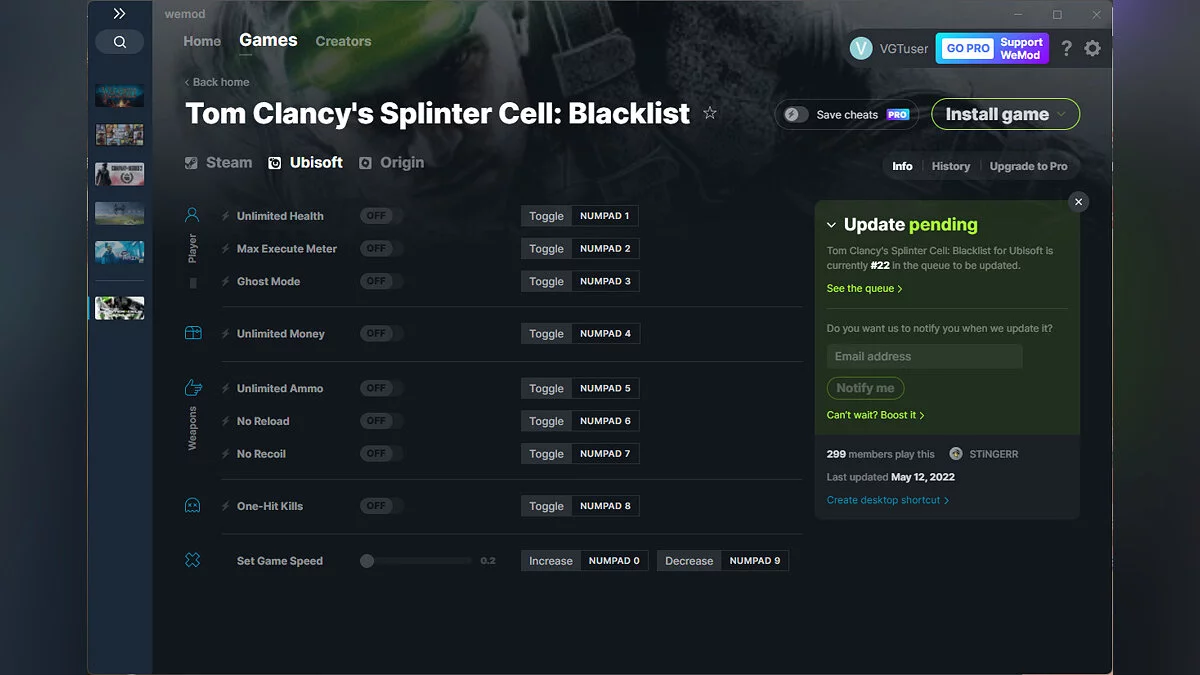Expand the sidebar with the double-arrow
Viewport: 1200px width, 675px height.
(119, 13)
